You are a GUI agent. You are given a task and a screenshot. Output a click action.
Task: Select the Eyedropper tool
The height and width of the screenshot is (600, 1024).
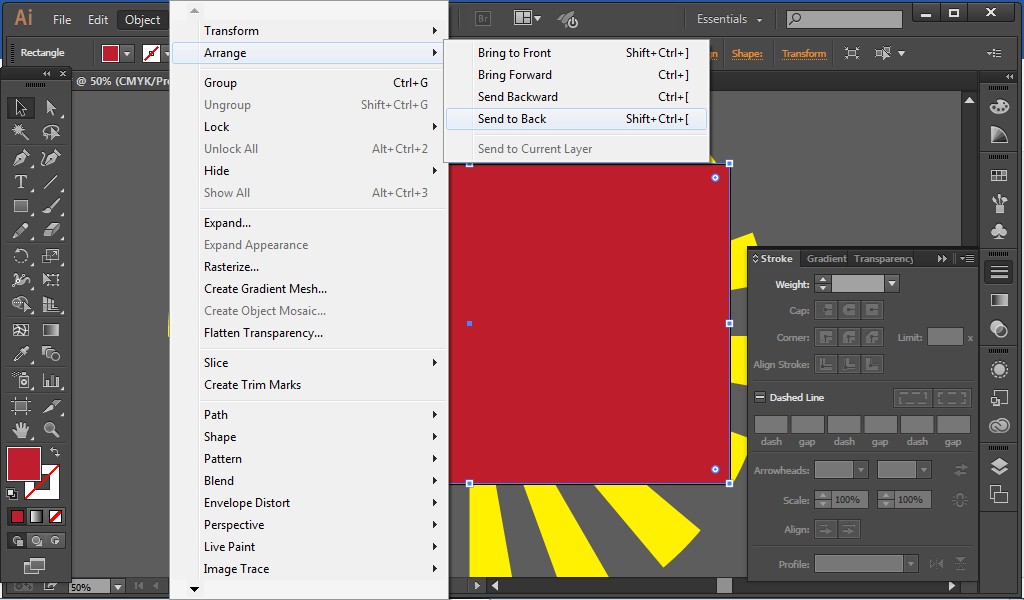21,352
